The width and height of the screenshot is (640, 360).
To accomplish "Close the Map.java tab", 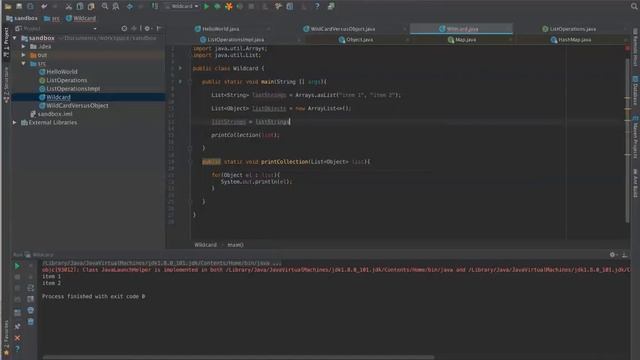I will pyautogui.click(x=510, y=40).
